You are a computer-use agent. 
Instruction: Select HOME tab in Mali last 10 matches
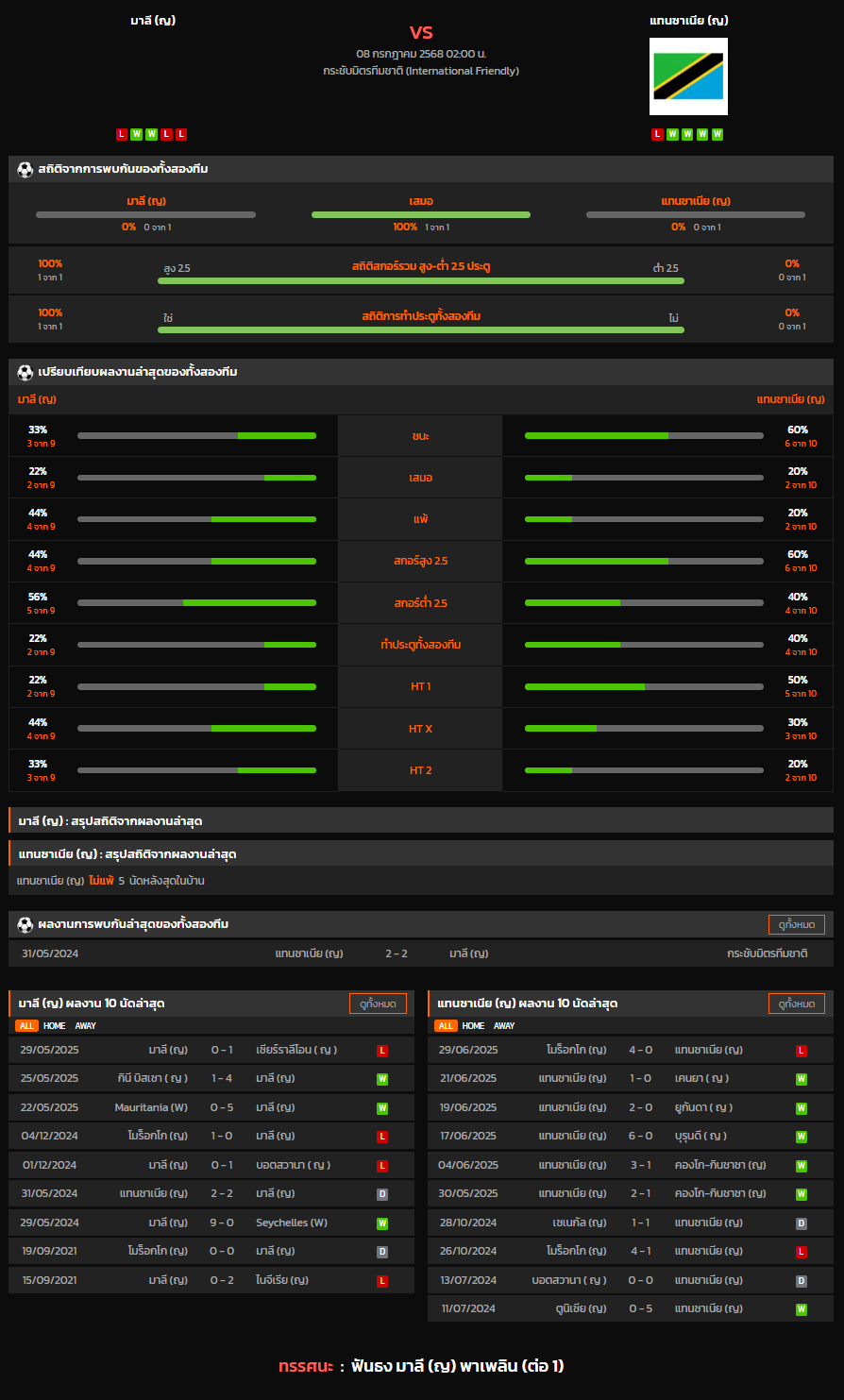coord(55,1026)
